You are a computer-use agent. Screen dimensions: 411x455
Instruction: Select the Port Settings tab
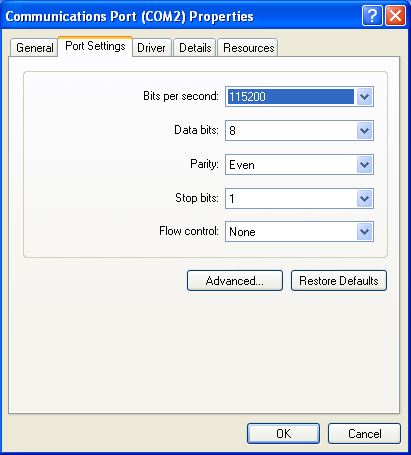coord(95,46)
